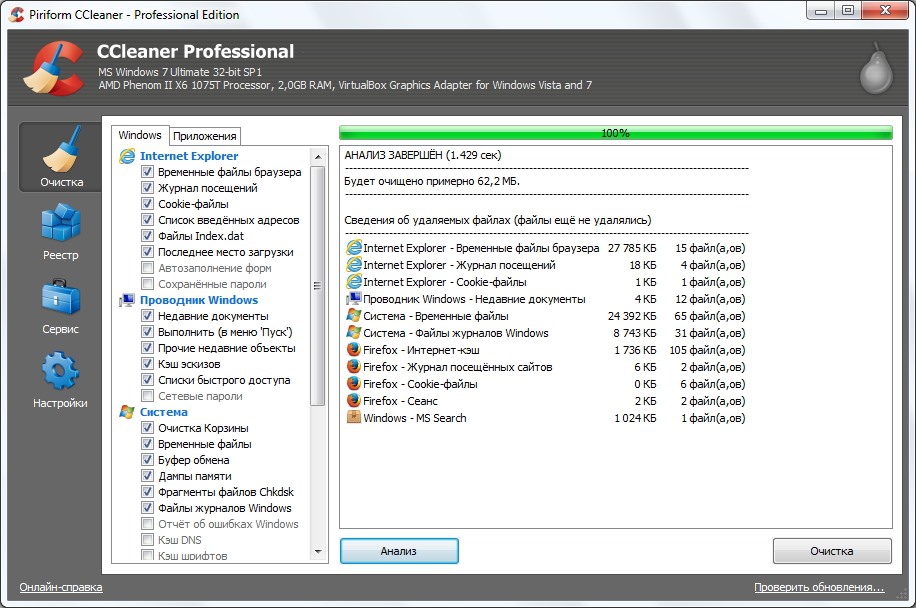Click the IE icon beside Временные файлы браузера result
This screenshot has width=916, height=608.
point(353,248)
